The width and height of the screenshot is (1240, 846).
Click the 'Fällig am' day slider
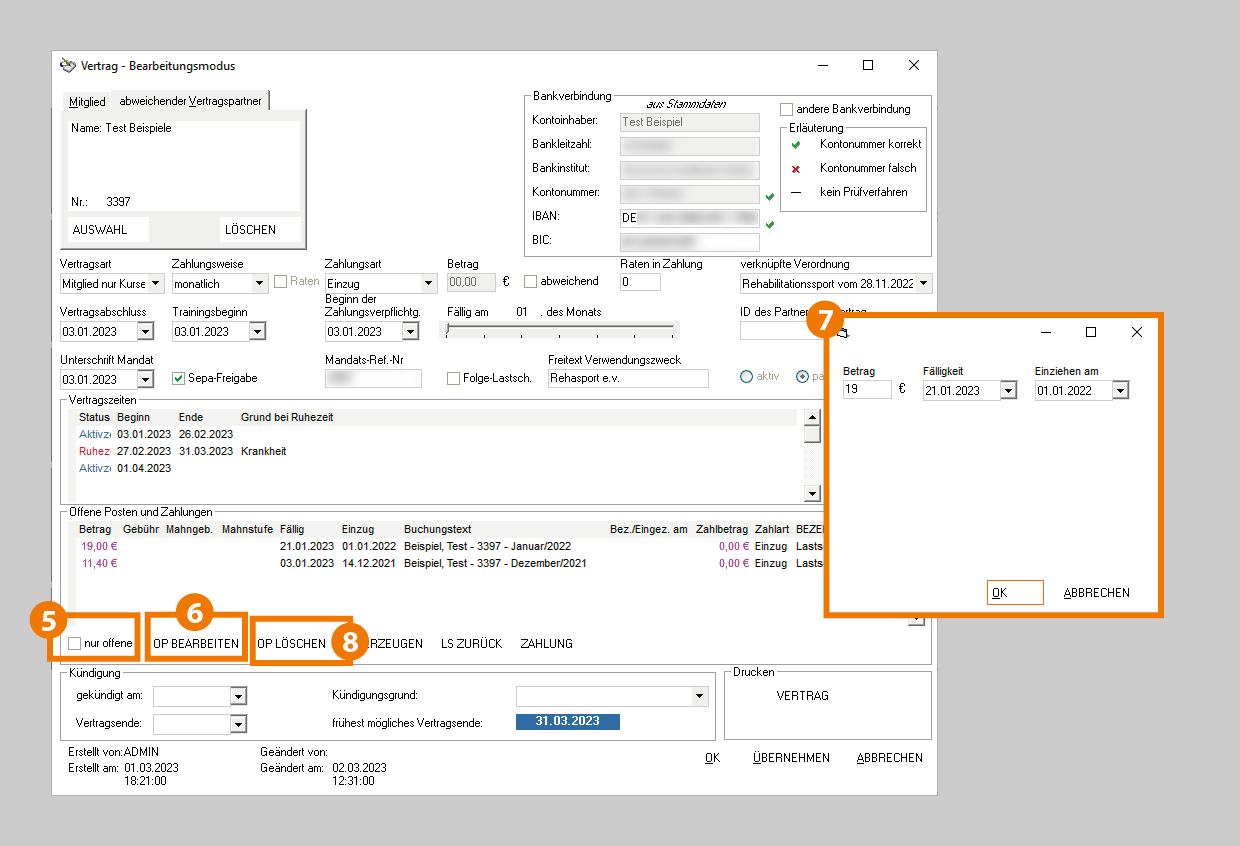(562, 329)
